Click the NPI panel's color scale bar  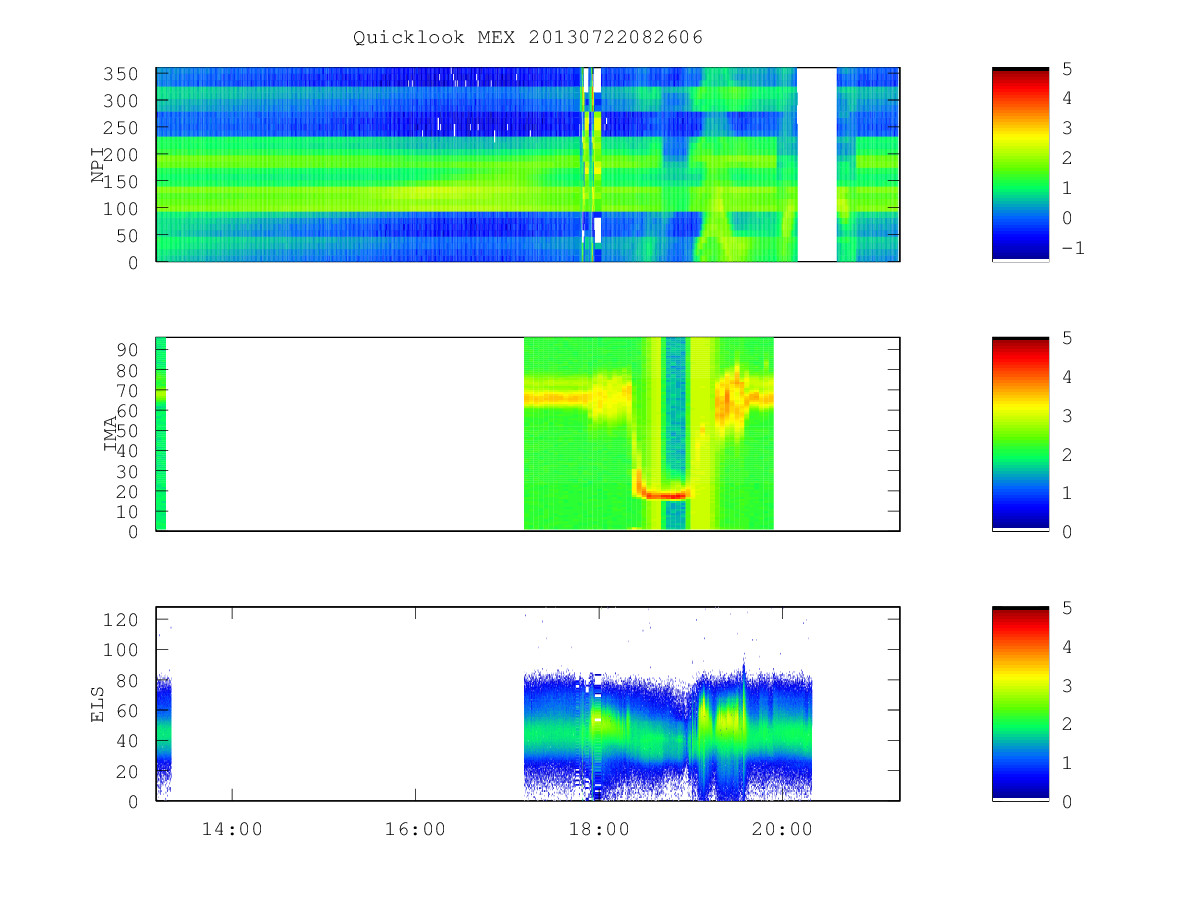(x=1020, y=164)
